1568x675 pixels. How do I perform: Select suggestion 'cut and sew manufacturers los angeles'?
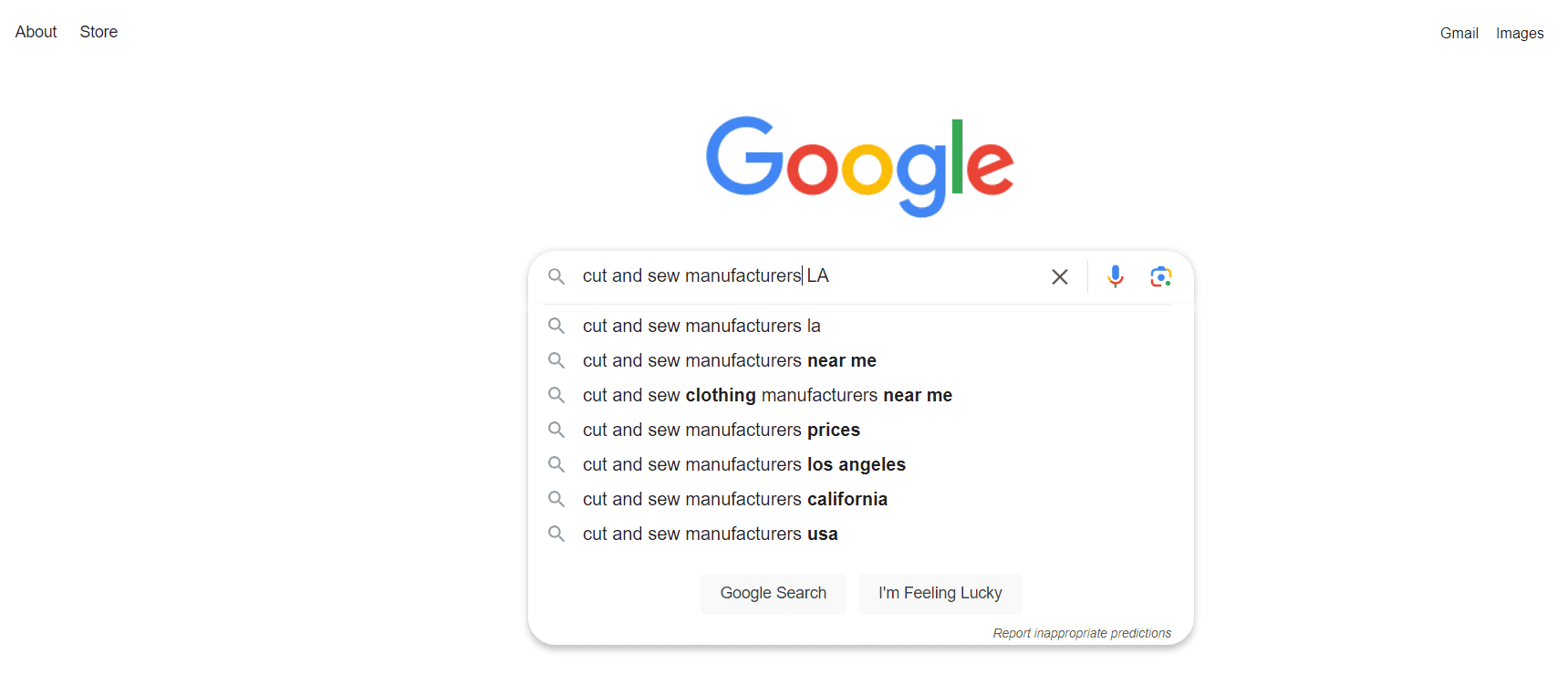743,464
